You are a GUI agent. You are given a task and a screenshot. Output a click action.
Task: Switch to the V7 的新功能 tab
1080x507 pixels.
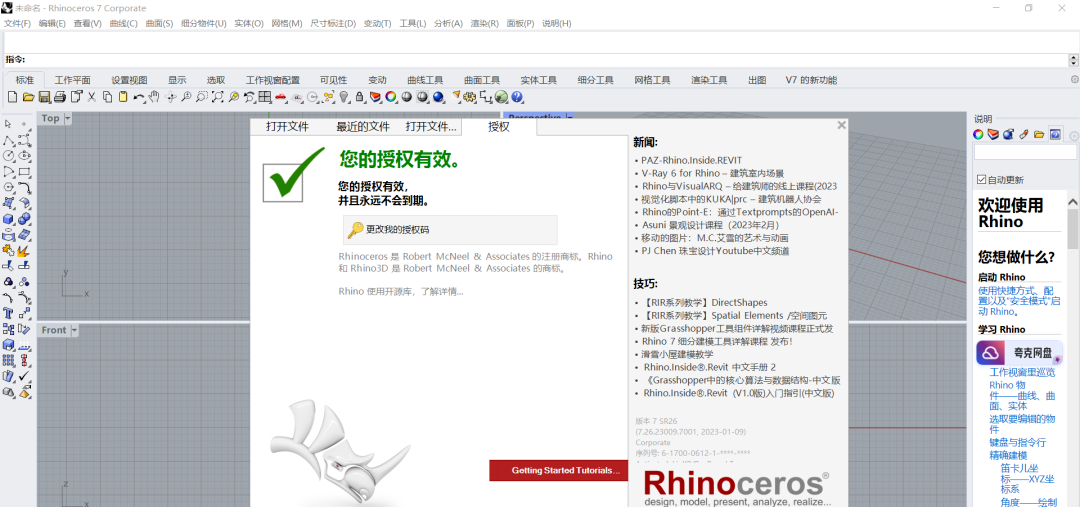pos(811,80)
